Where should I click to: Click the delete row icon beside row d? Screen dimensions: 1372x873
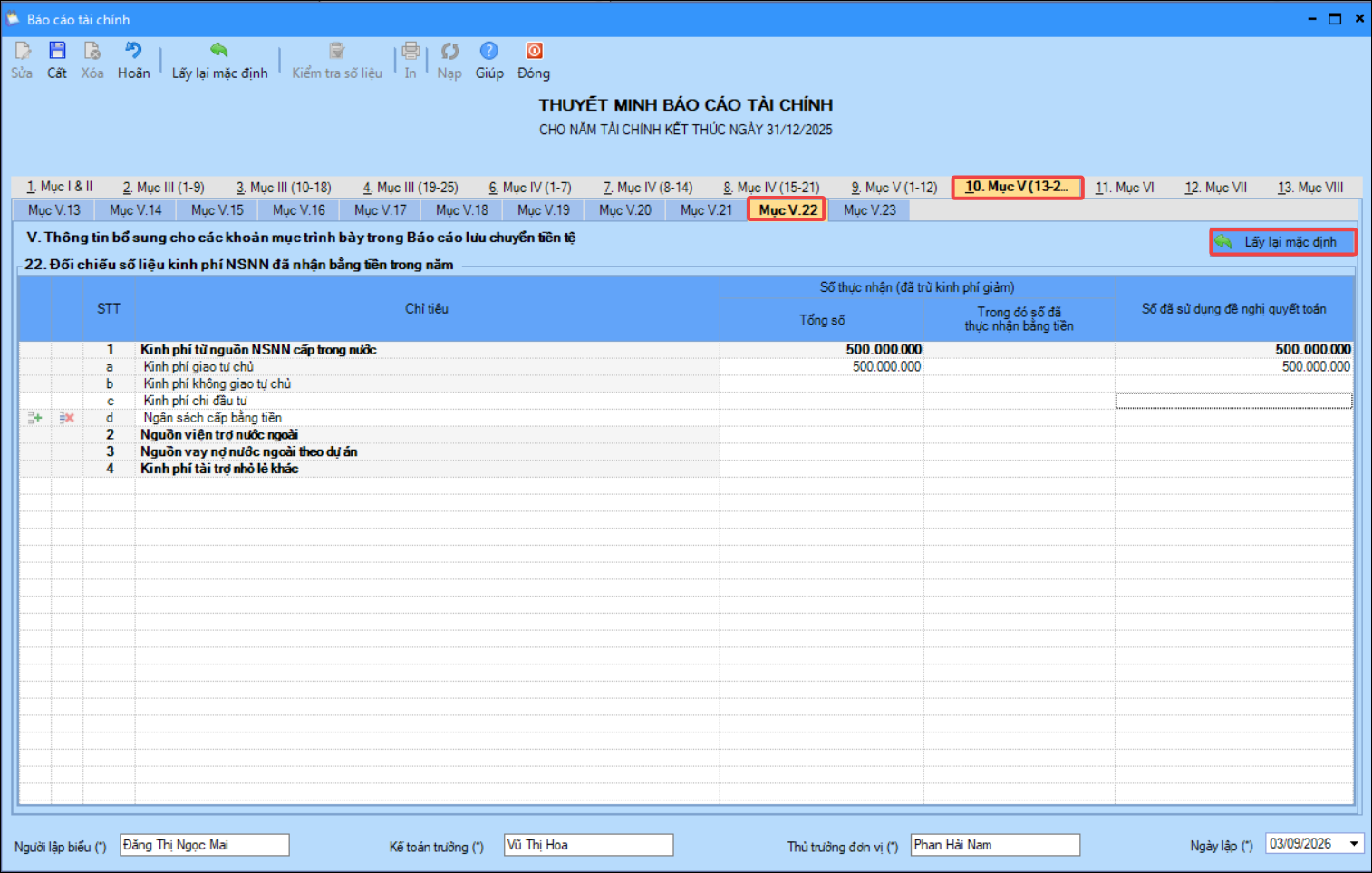pyautogui.click(x=67, y=418)
